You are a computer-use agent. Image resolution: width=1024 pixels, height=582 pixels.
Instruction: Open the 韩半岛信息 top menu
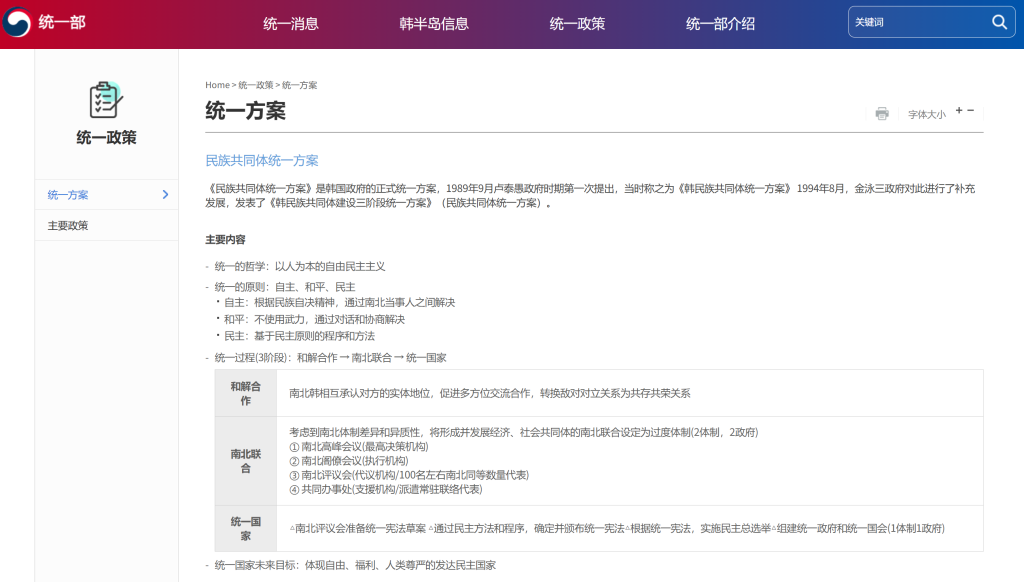[x=434, y=24]
